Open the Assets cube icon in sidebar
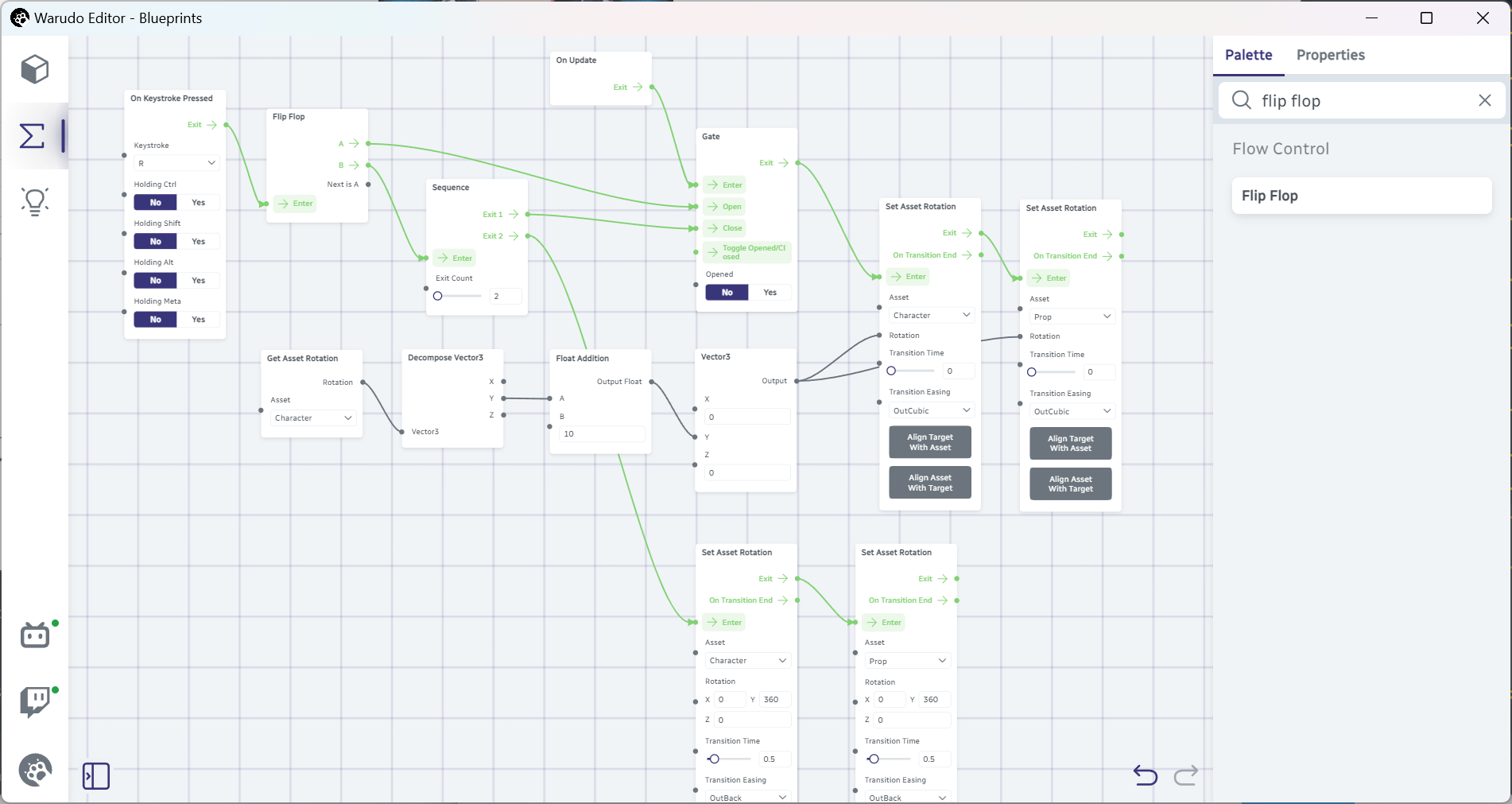Viewport: 1512px width, 804px height. pyautogui.click(x=35, y=69)
